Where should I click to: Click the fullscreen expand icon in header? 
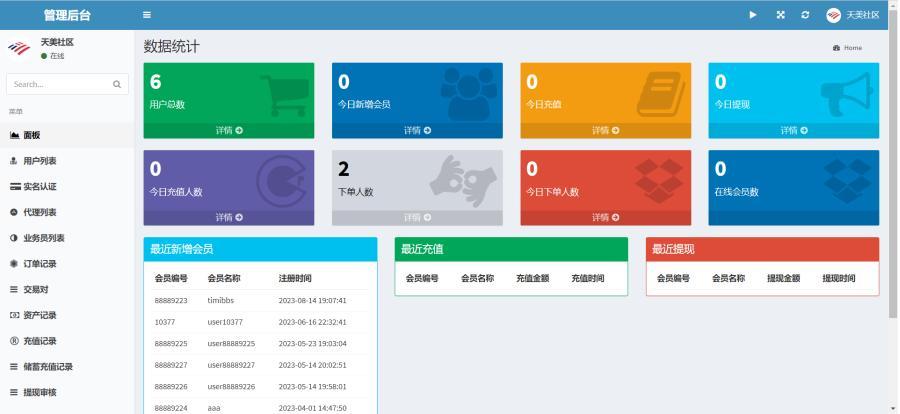click(x=780, y=15)
